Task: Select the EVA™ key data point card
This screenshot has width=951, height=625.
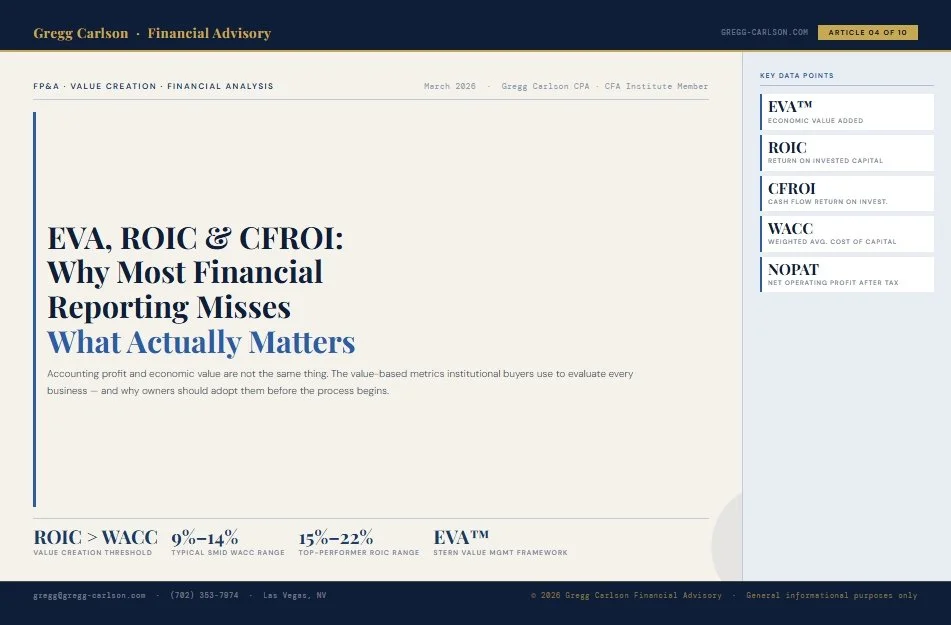Action: tap(846, 111)
